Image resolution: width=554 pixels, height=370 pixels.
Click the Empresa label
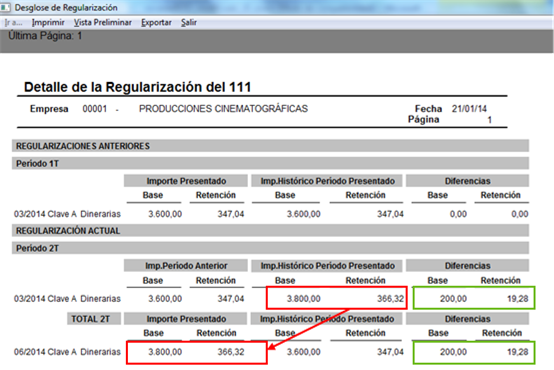click(49, 108)
